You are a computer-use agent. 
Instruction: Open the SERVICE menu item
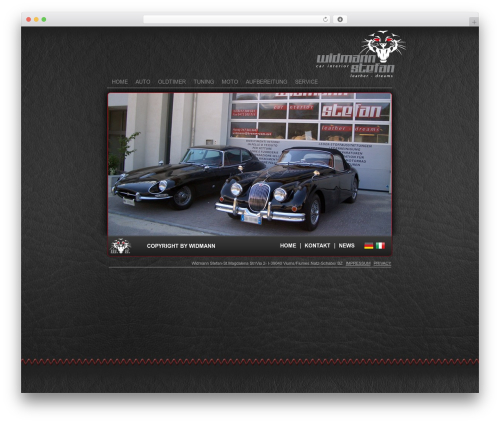pyautogui.click(x=306, y=82)
